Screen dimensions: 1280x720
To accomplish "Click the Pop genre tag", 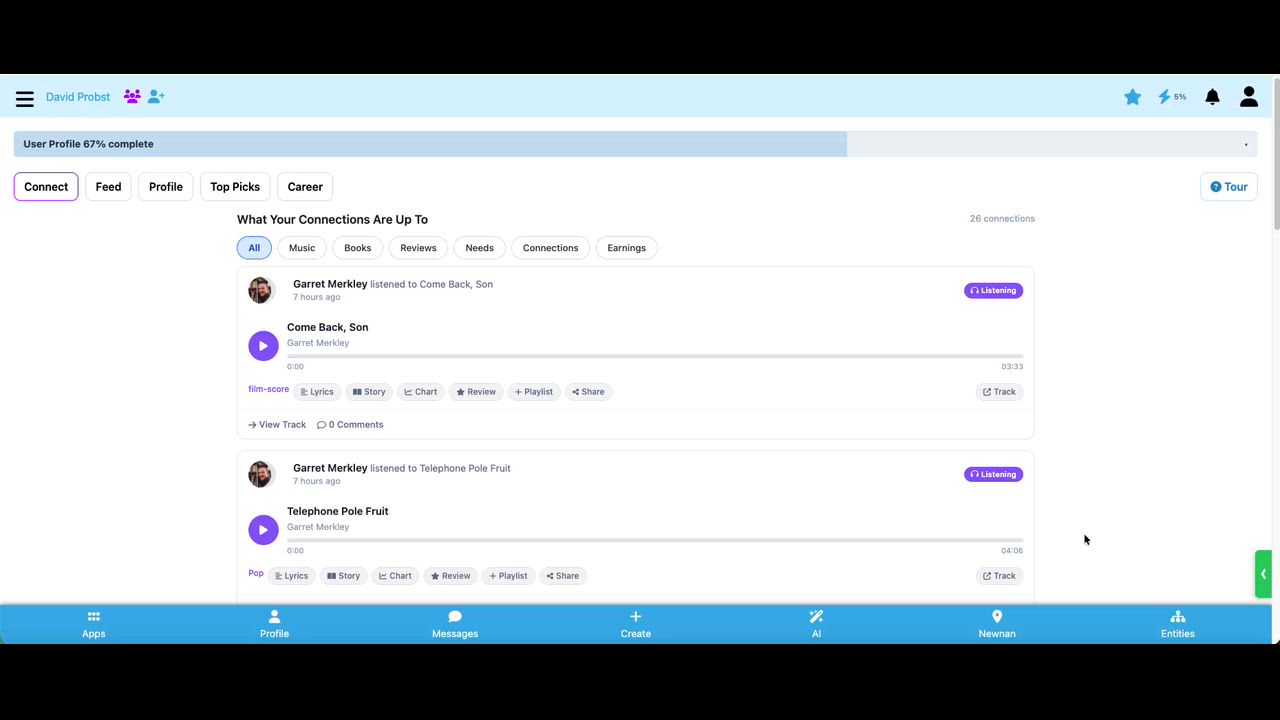I will tap(256, 573).
